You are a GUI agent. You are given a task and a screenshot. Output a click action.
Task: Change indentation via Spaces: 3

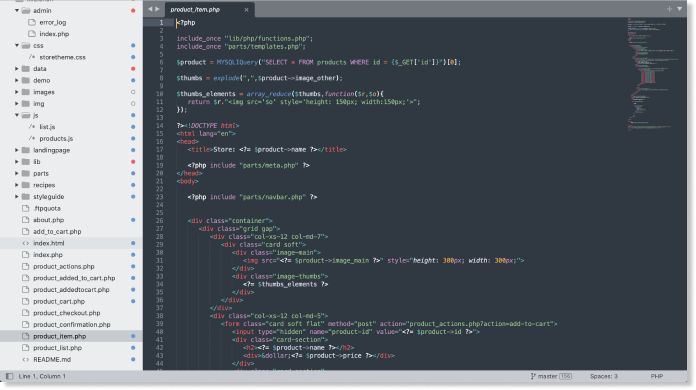pos(603,376)
